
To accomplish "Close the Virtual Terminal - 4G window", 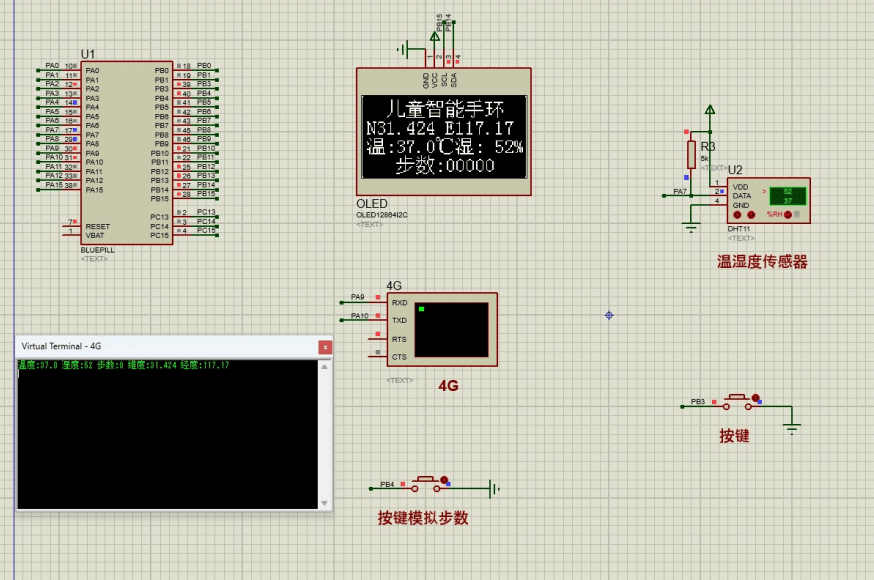I will [x=324, y=346].
